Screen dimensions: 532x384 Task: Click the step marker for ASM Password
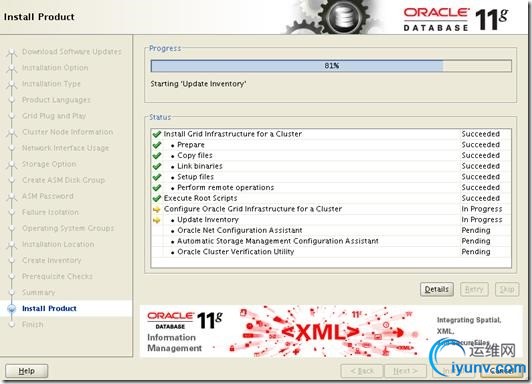coord(12,196)
